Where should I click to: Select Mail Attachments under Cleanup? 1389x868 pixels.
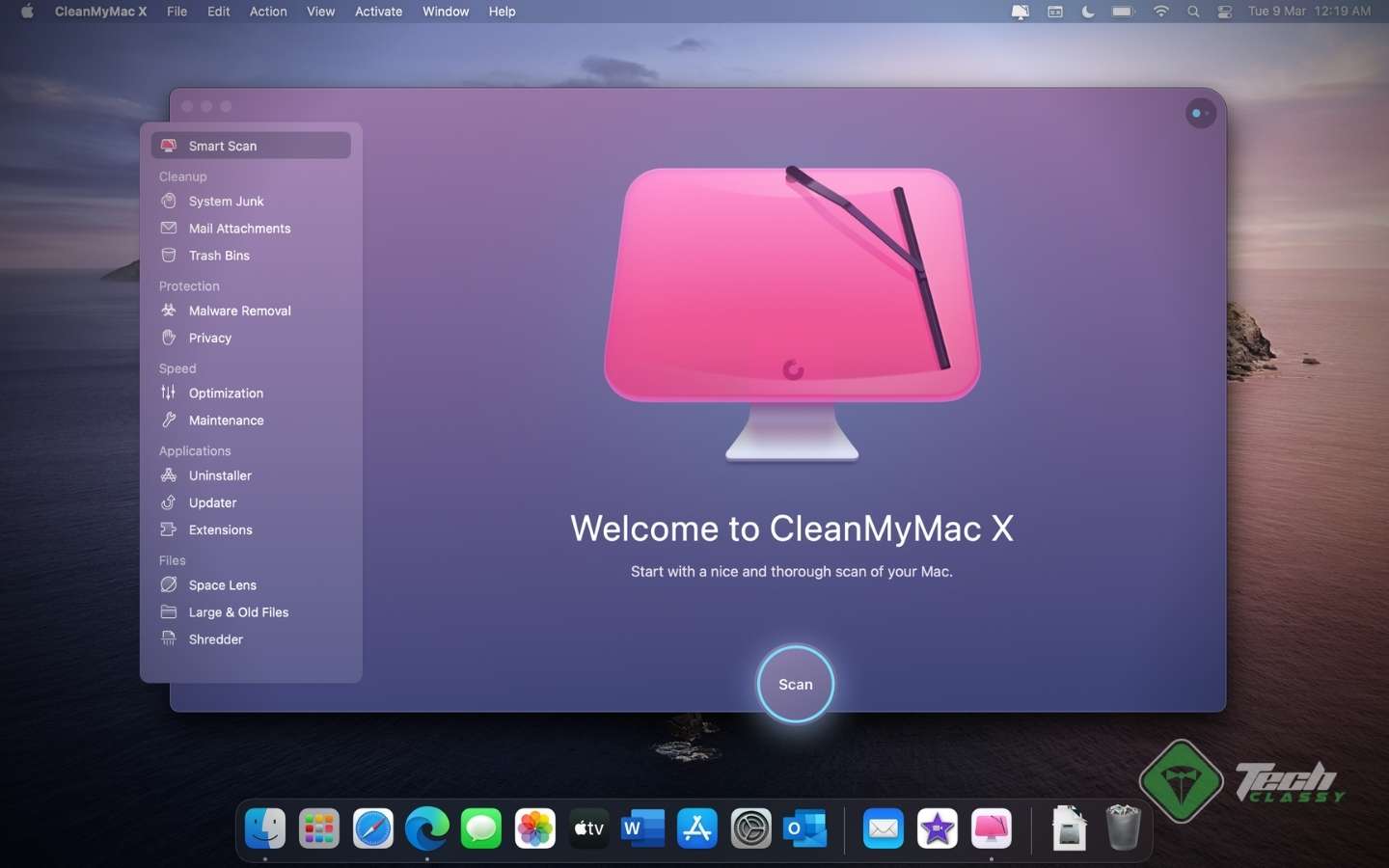(x=239, y=229)
